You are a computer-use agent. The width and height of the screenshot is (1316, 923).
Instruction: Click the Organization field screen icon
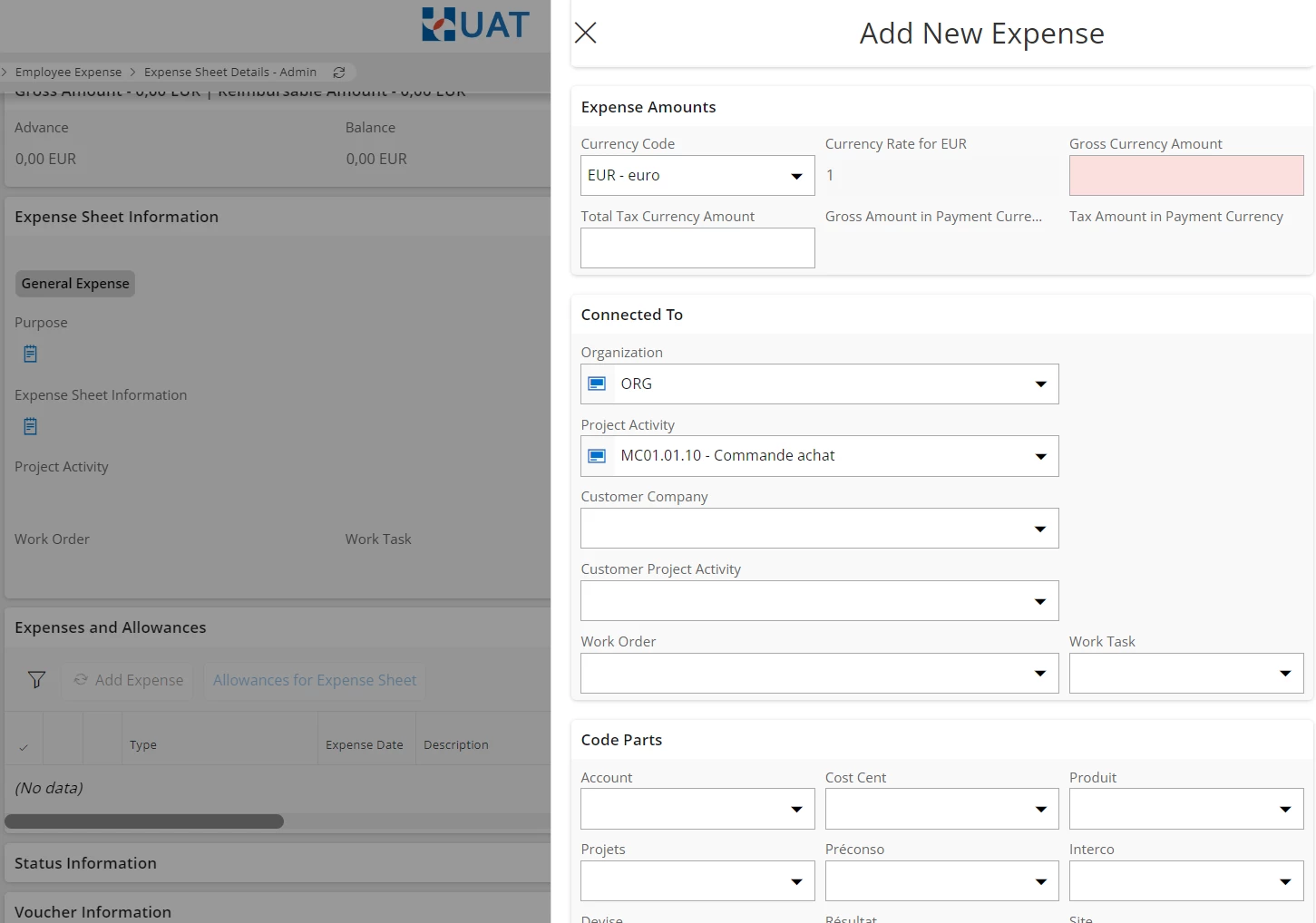pos(597,384)
